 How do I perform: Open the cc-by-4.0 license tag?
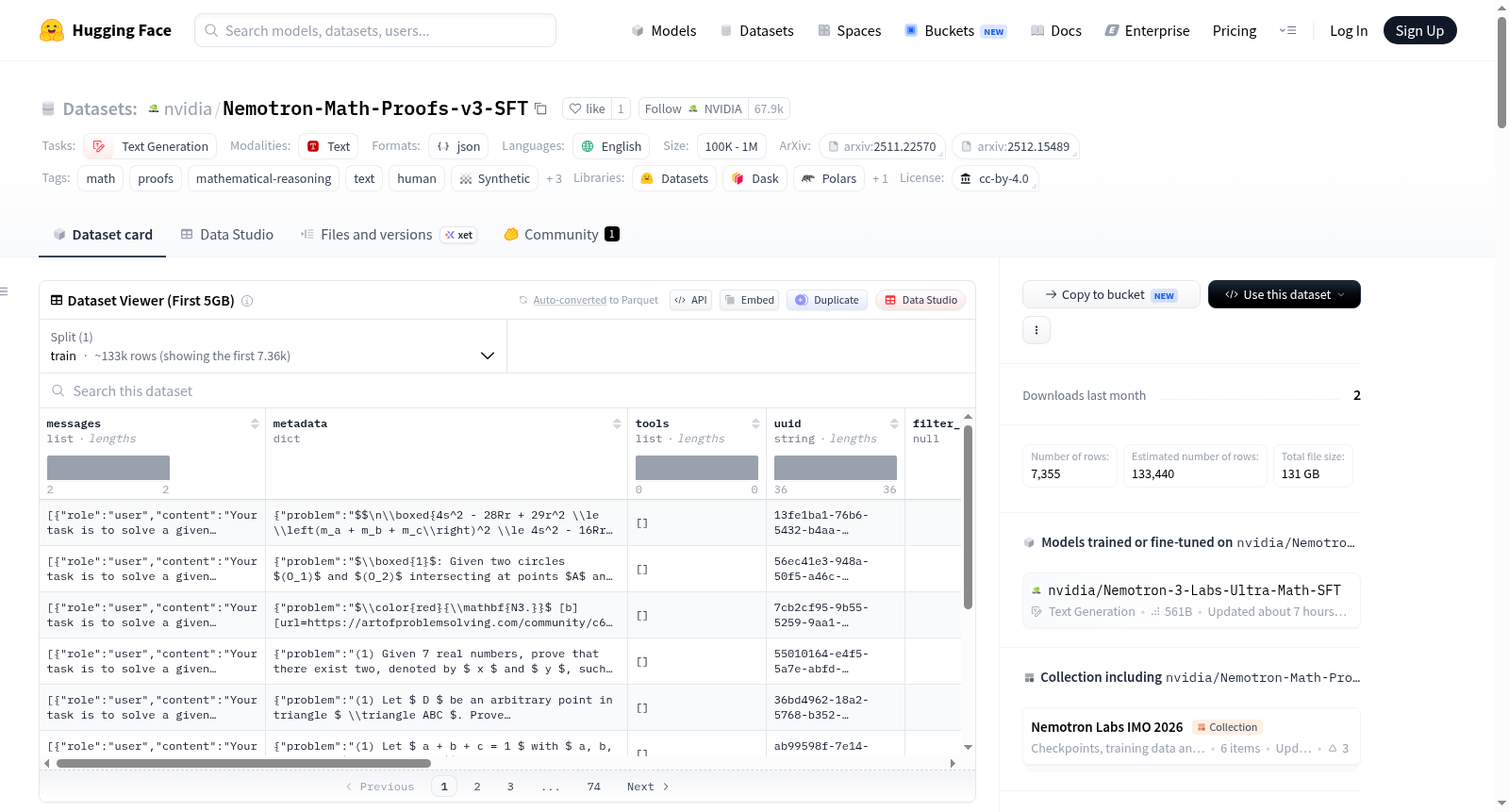[x=995, y=178]
